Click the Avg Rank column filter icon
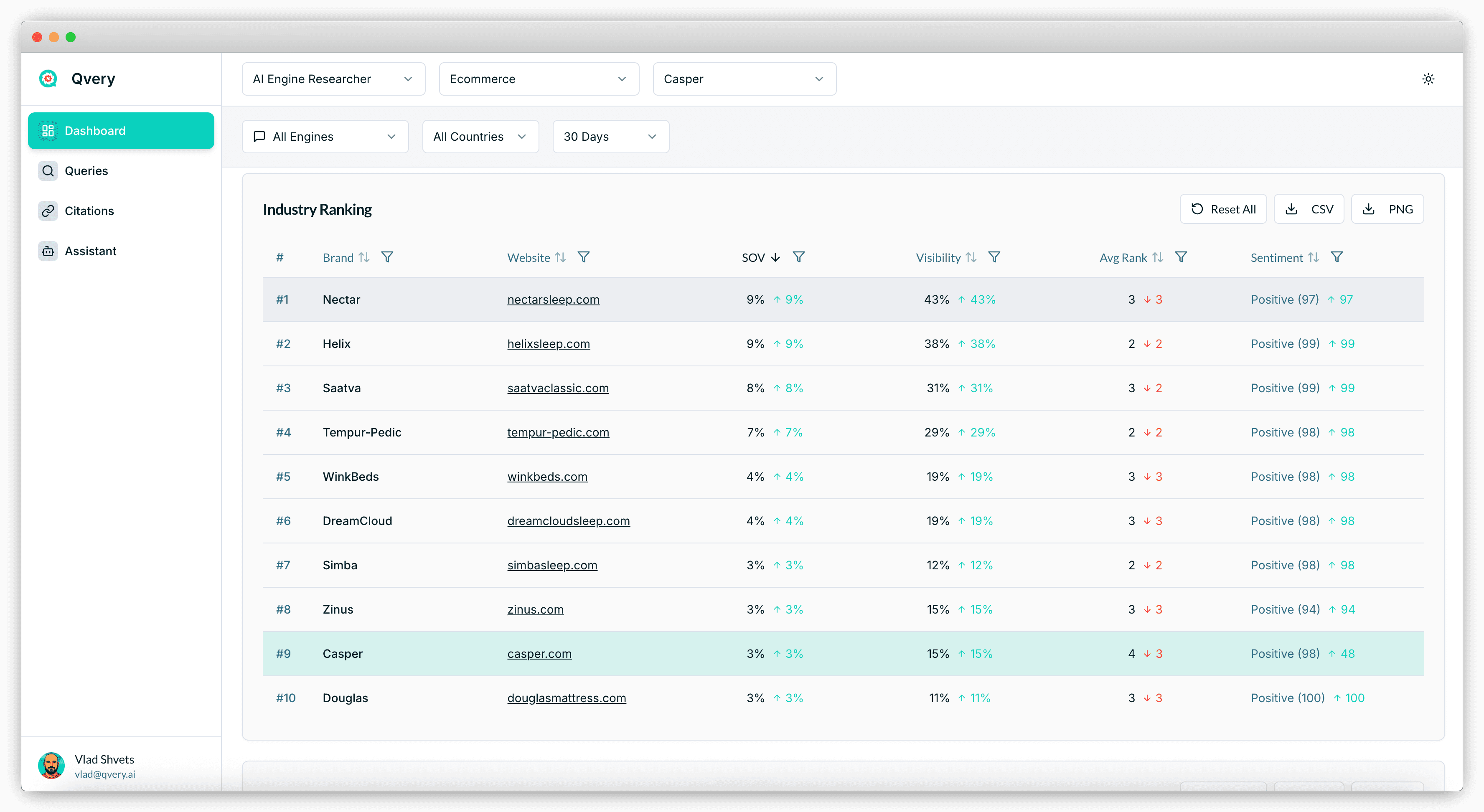1484x812 pixels. (1181, 257)
